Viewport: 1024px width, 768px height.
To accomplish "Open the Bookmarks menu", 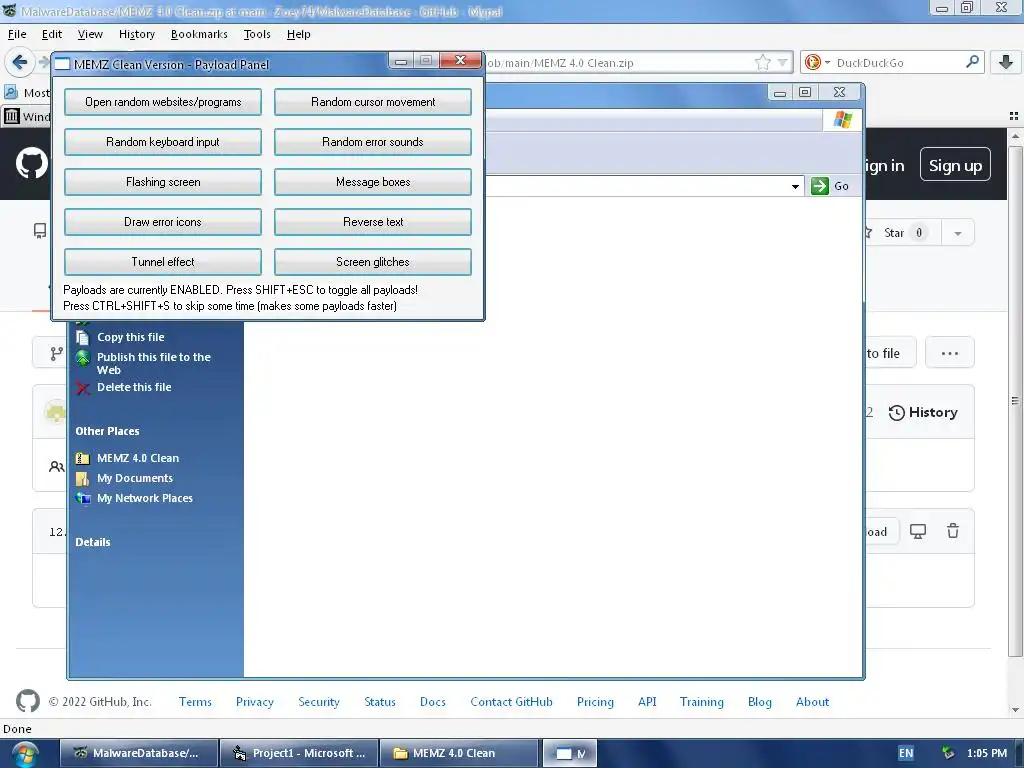I will pyautogui.click(x=199, y=34).
